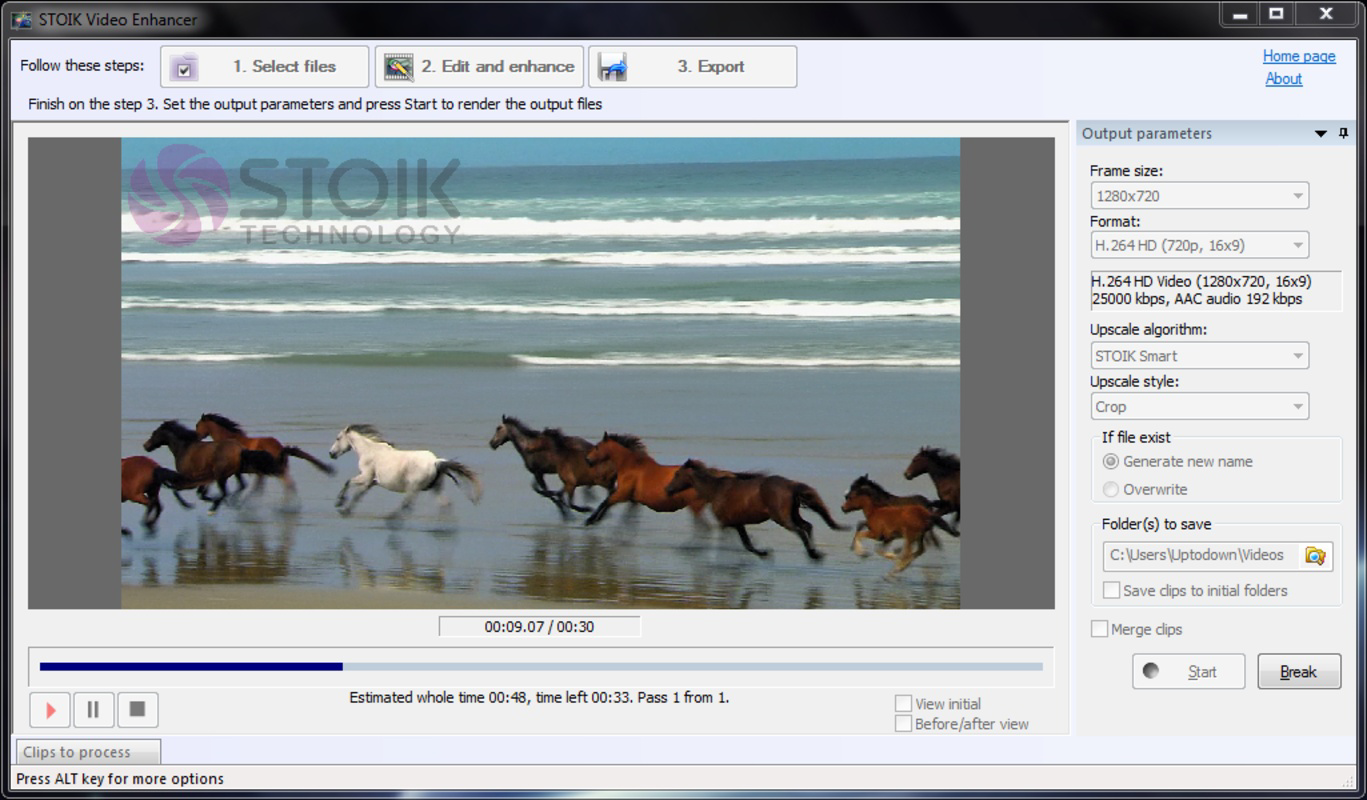Select the Overwrite option
1367x800 pixels.
1145,490
